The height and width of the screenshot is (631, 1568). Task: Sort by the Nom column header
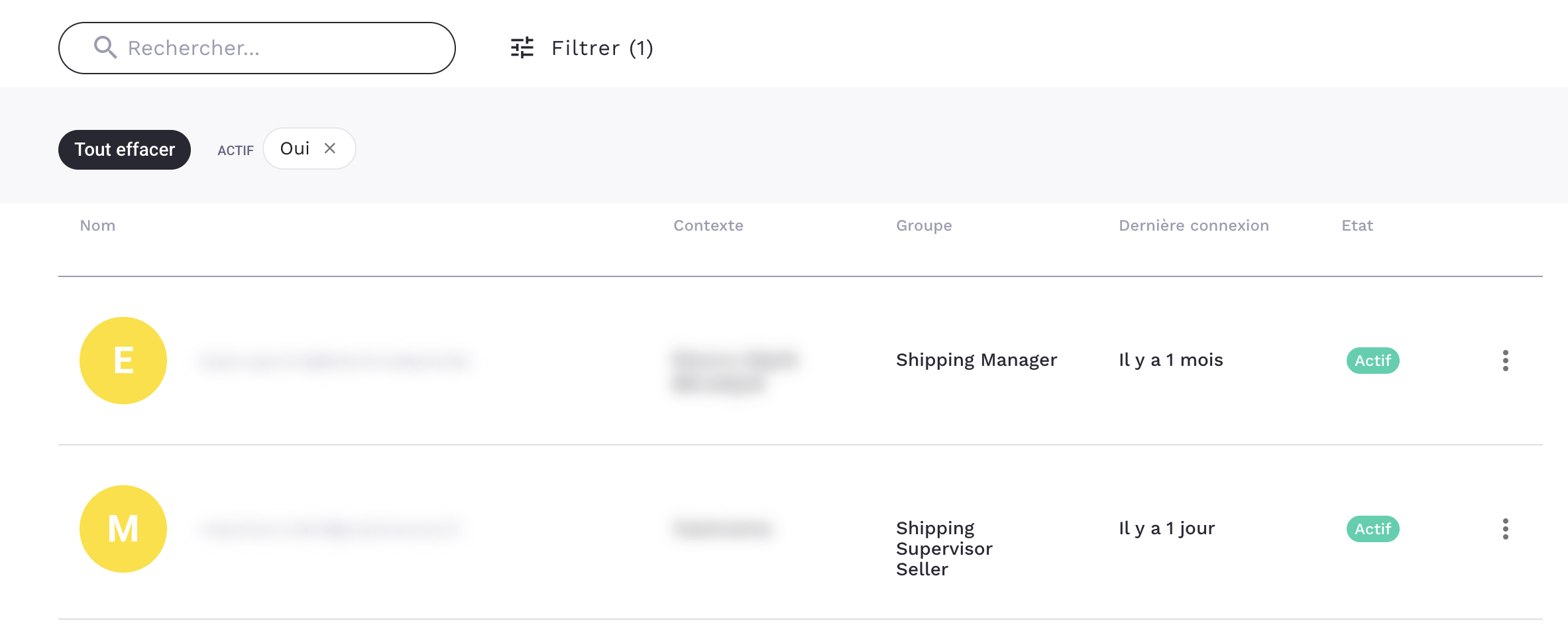[97, 225]
